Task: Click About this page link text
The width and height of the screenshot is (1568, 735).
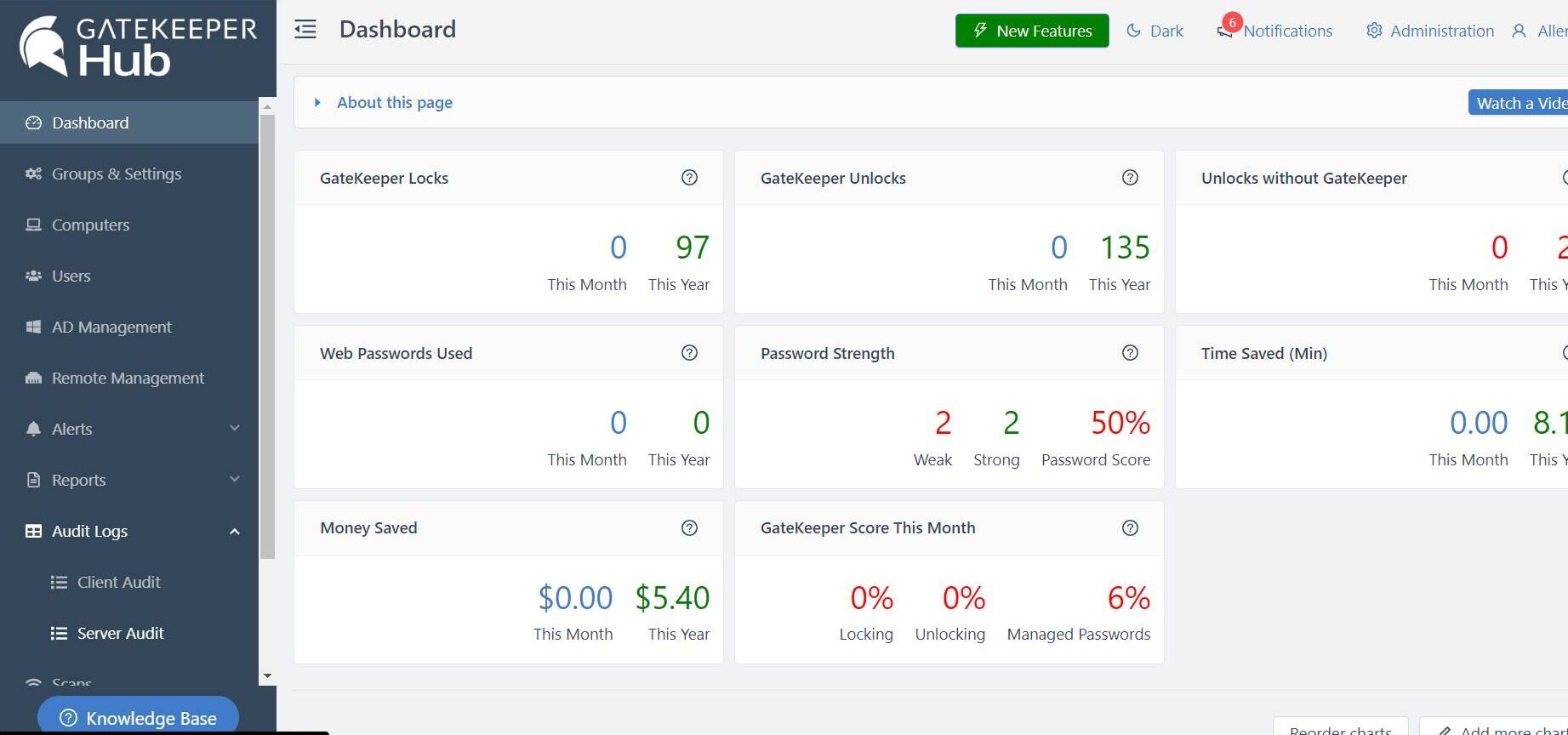Action: [395, 103]
